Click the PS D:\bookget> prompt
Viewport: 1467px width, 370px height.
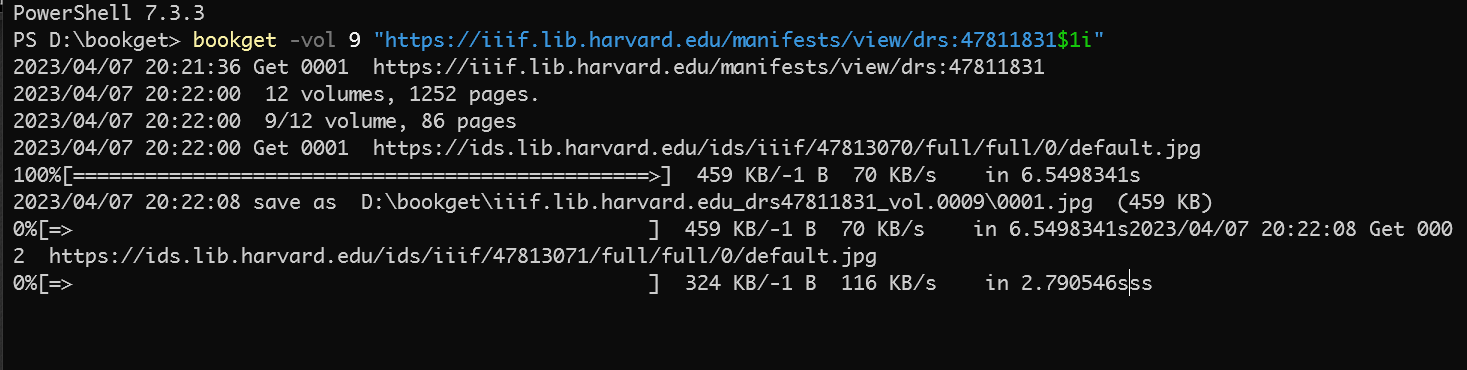[97, 41]
